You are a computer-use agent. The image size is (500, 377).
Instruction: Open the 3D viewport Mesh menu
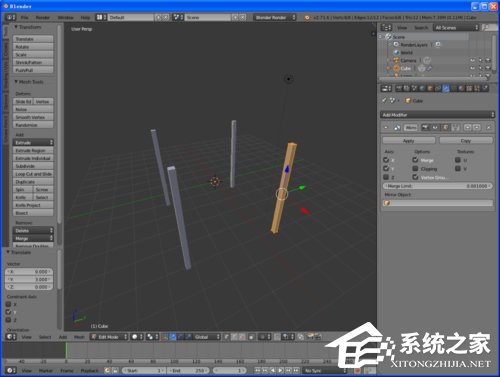click(79, 337)
